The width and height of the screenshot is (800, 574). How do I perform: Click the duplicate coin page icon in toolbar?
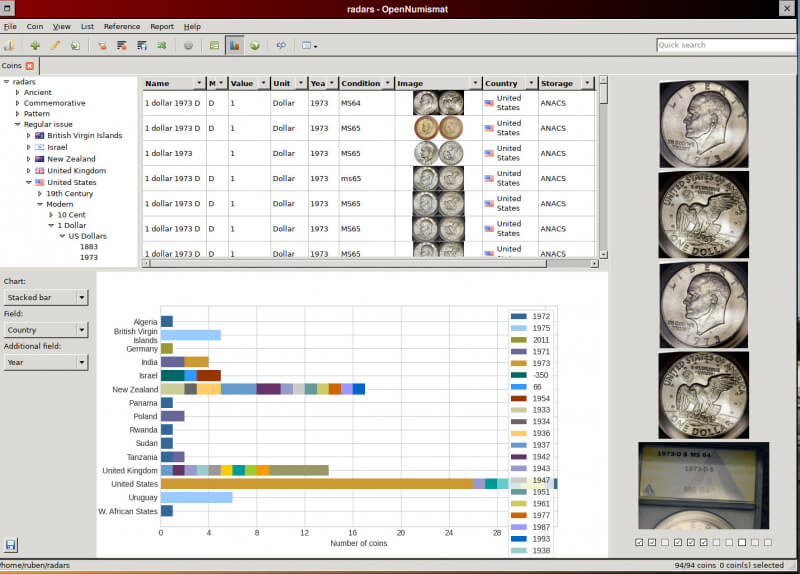[x=75, y=45]
